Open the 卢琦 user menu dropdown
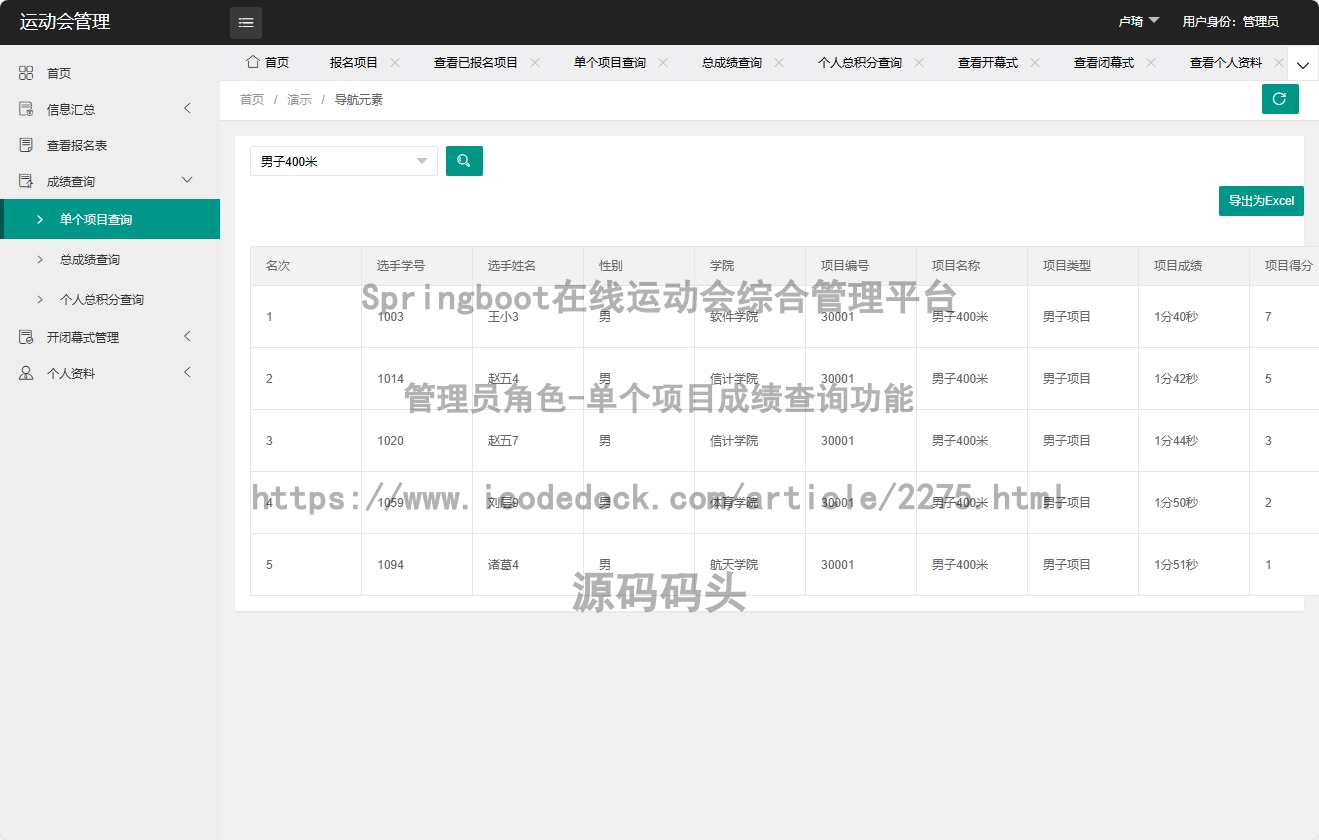Image resolution: width=1319 pixels, height=840 pixels. (x=1138, y=21)
